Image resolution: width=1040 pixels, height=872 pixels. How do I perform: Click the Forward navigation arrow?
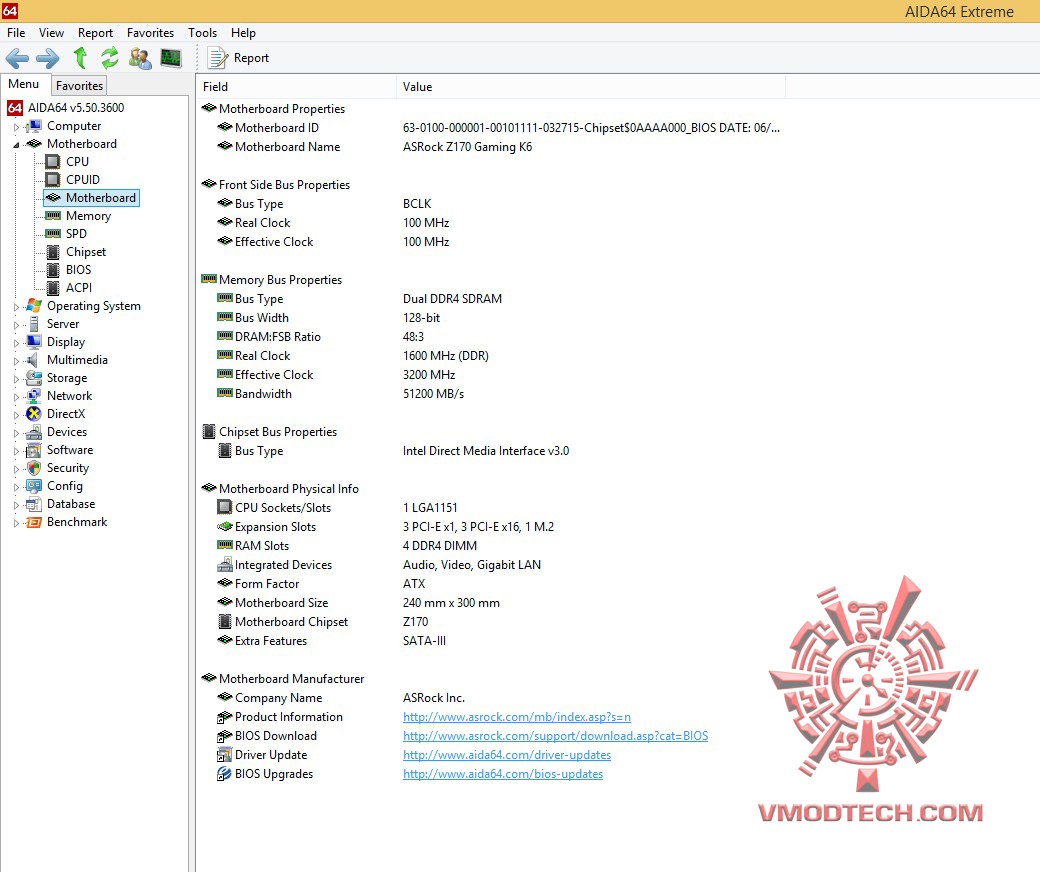pyautogui.click(x=48, y=58)
